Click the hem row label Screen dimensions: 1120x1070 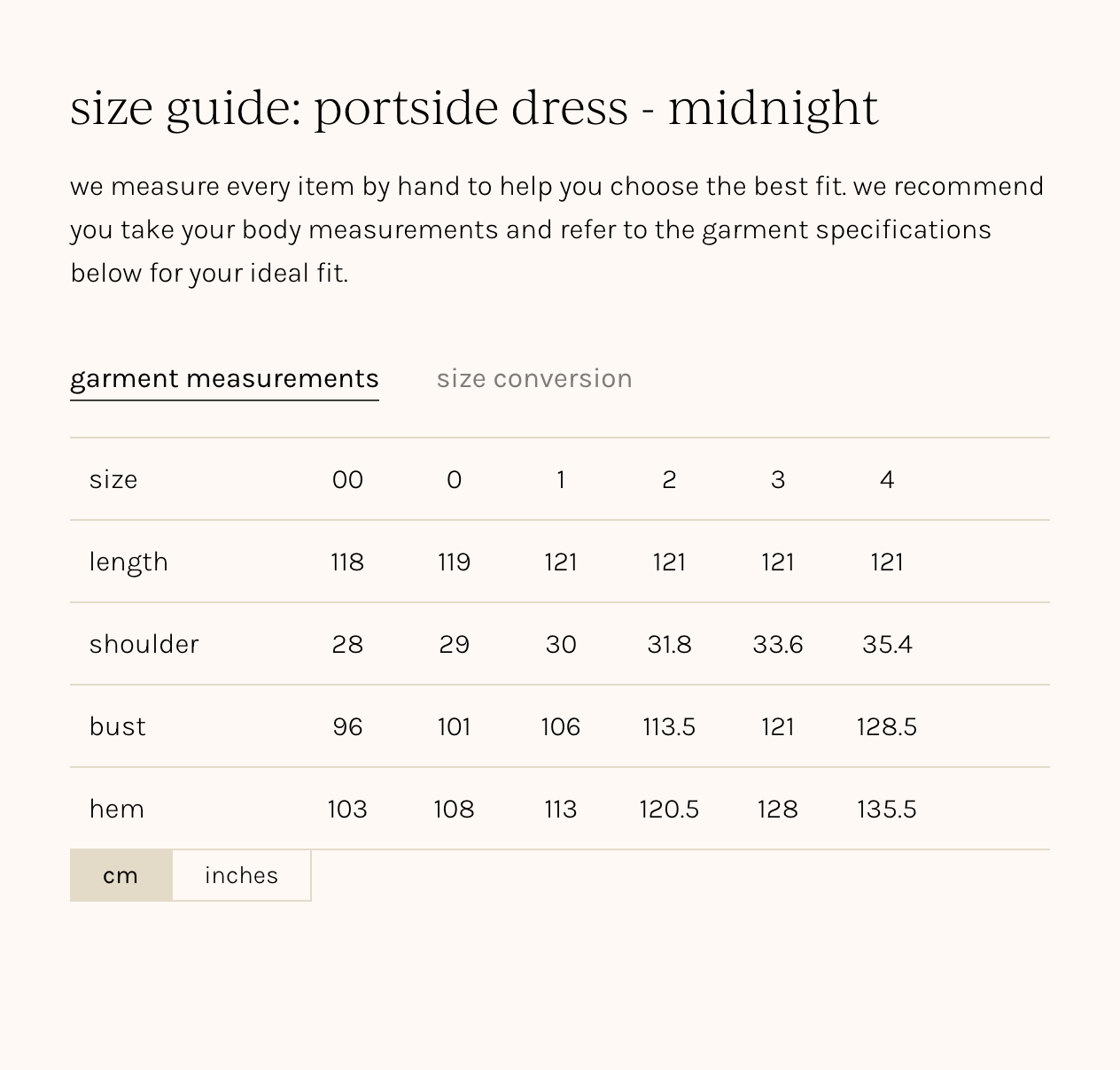[116, 809]
